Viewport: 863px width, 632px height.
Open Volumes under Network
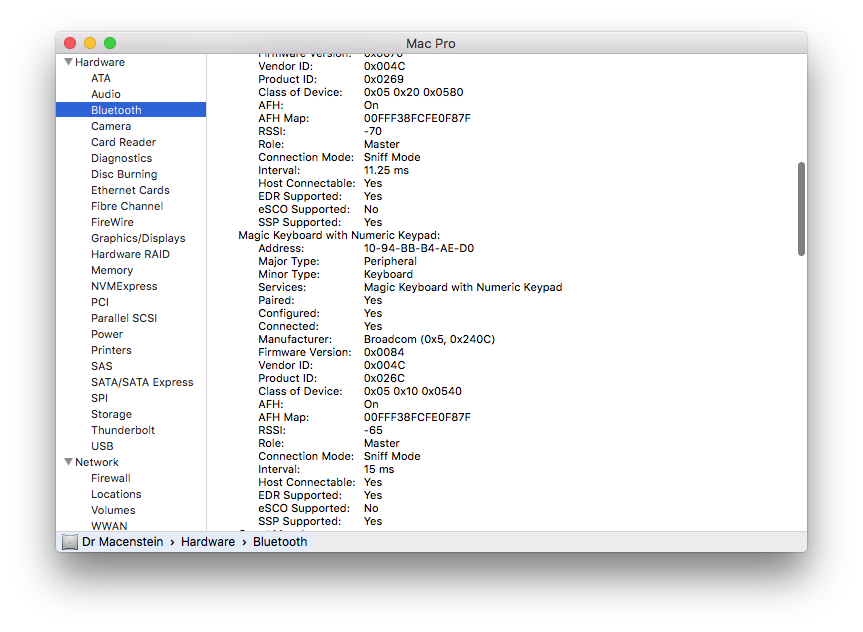113,510
